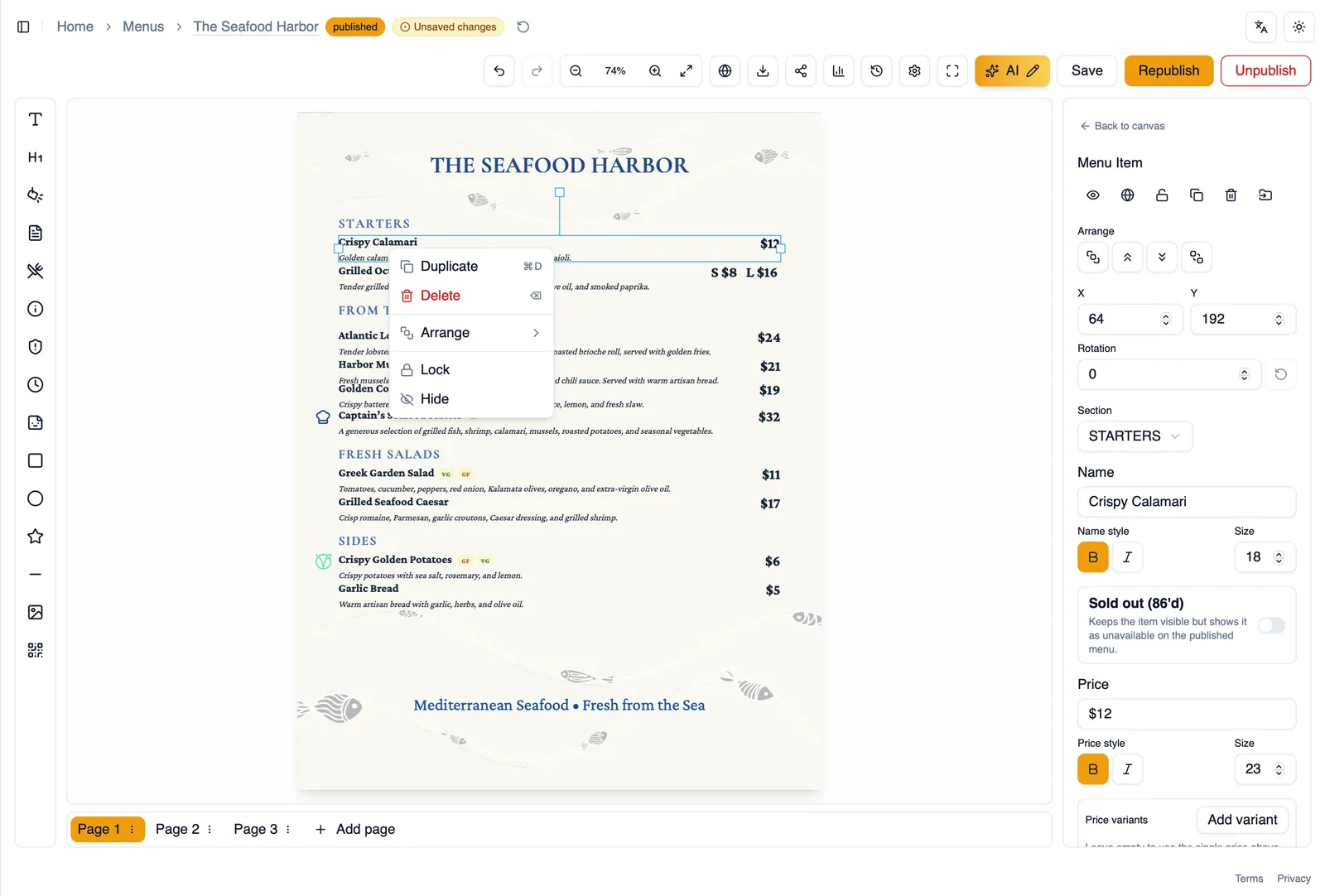1325x896 pixels.
Task: Open Page 3 options menu dots
Action: [x=287, y=829]
